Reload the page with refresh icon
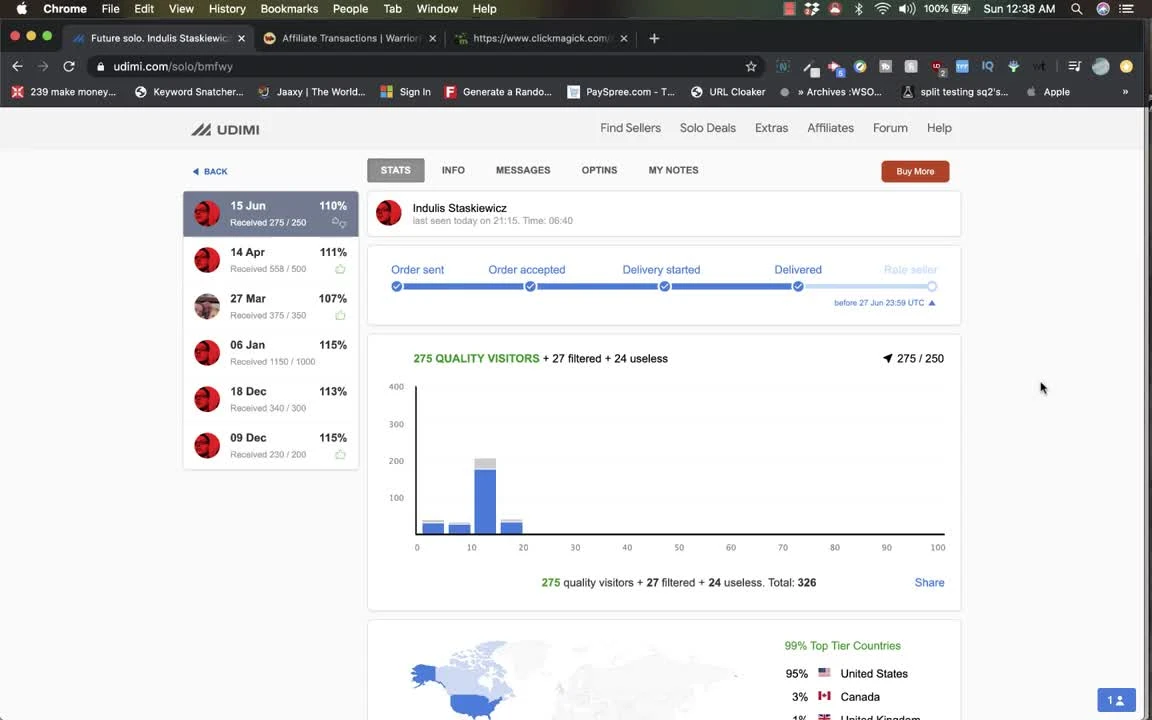 click(69, 66)
